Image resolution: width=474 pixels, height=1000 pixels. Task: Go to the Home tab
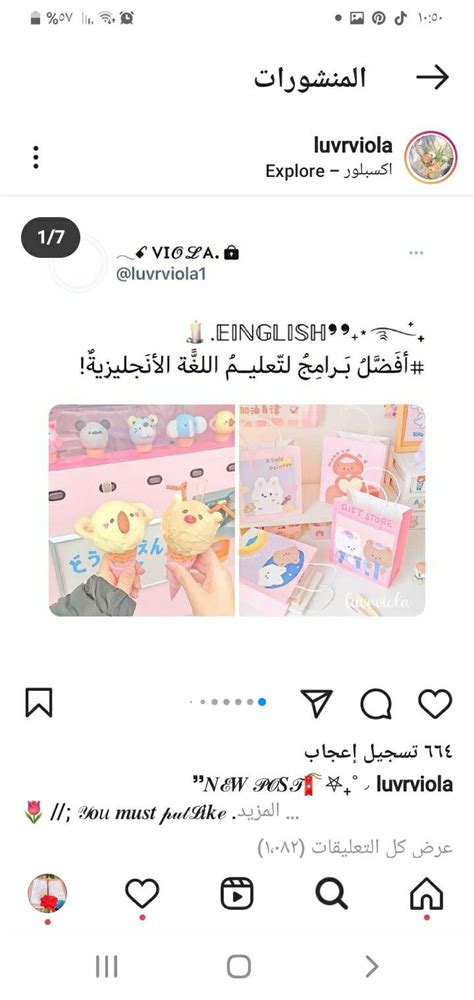pos(426,895)
